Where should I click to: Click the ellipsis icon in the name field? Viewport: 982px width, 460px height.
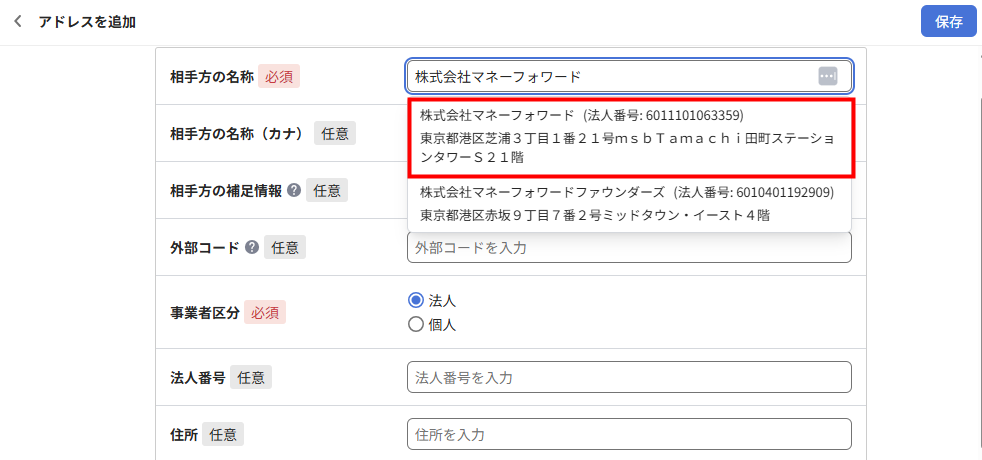click(x=827, y=76)
